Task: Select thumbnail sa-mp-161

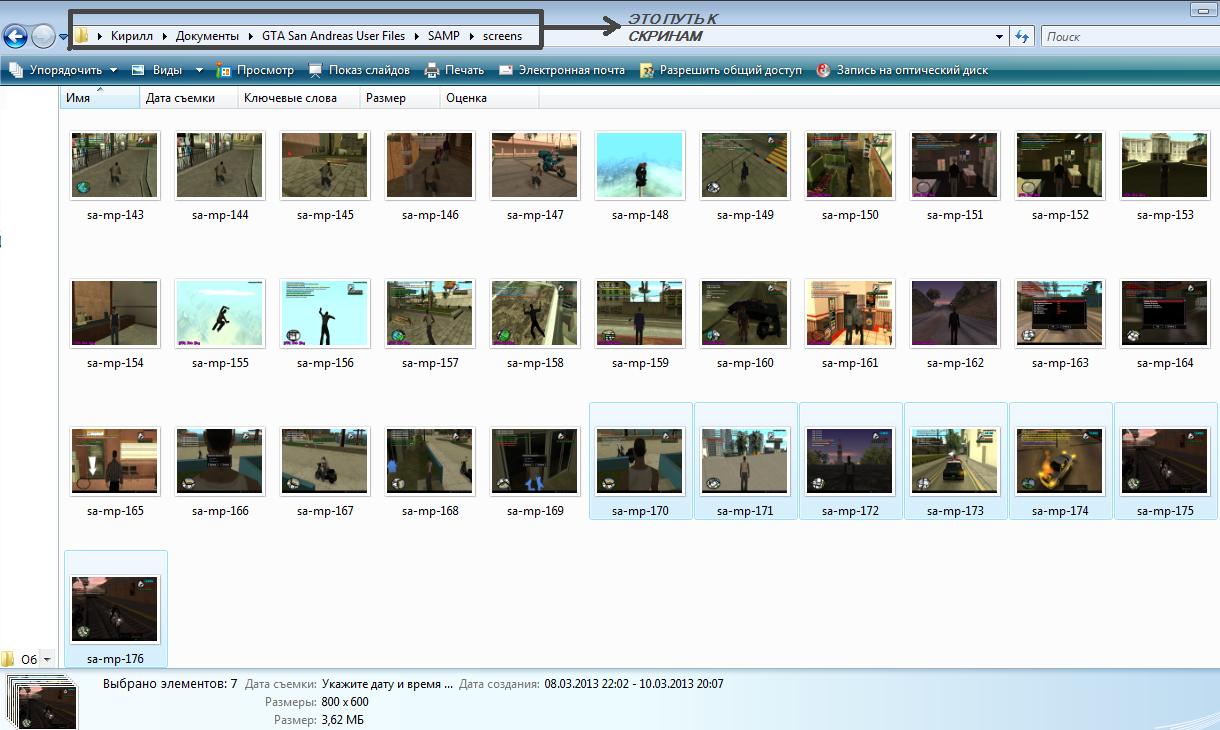Action: click(850, 313)
